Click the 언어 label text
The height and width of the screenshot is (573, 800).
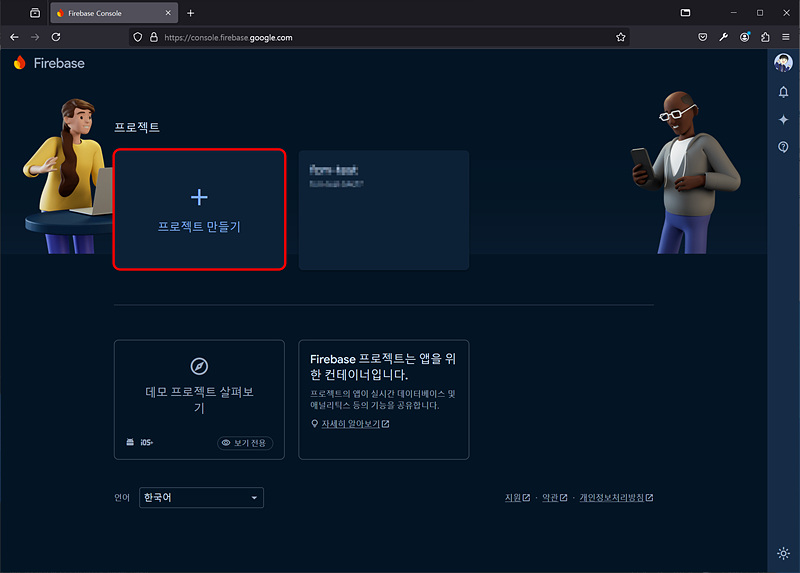122,497
